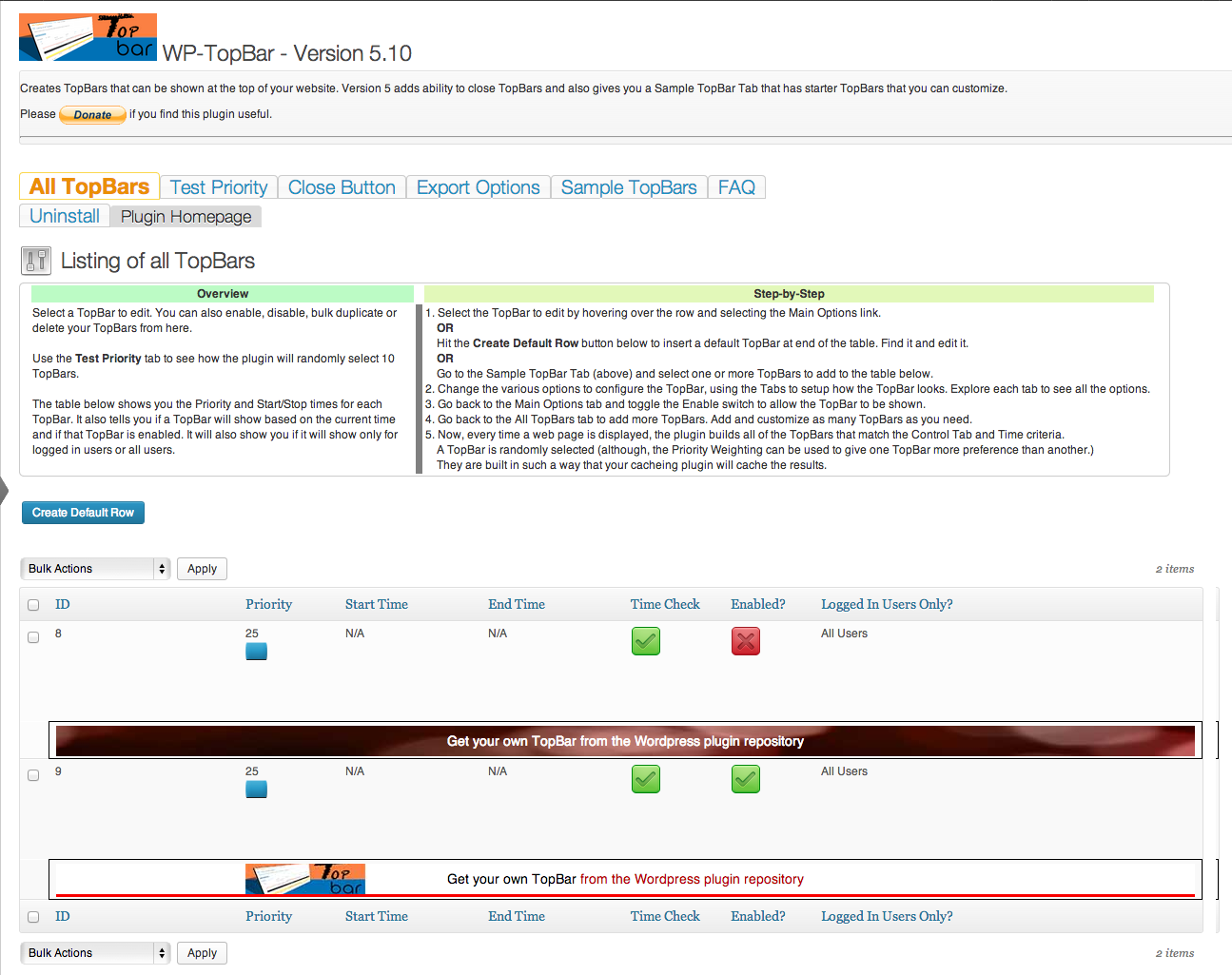1232x975 pixels.
Task: Click the top Apply button
Action: pos(202,569)
